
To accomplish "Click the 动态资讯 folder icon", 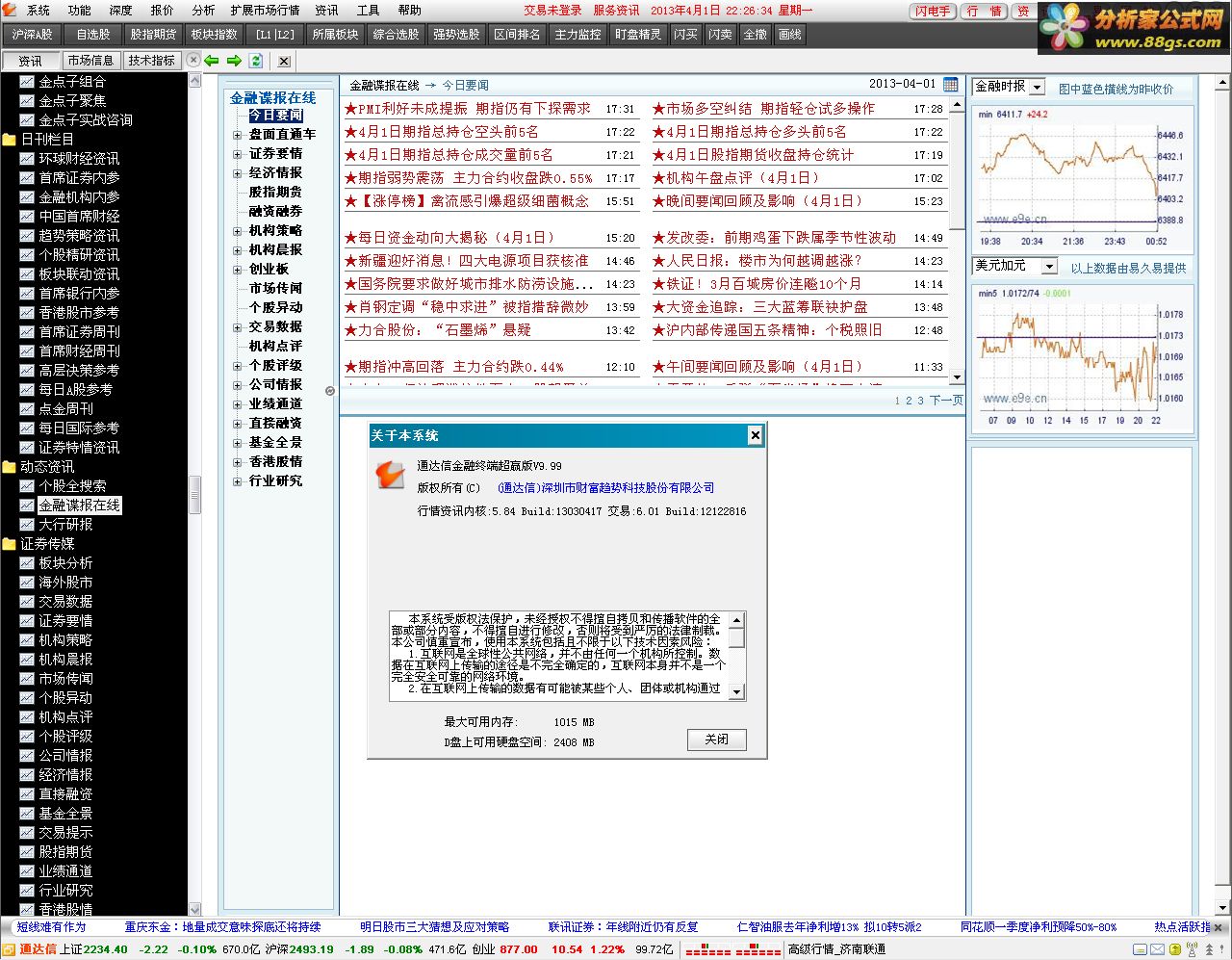I will coord(10,467).
